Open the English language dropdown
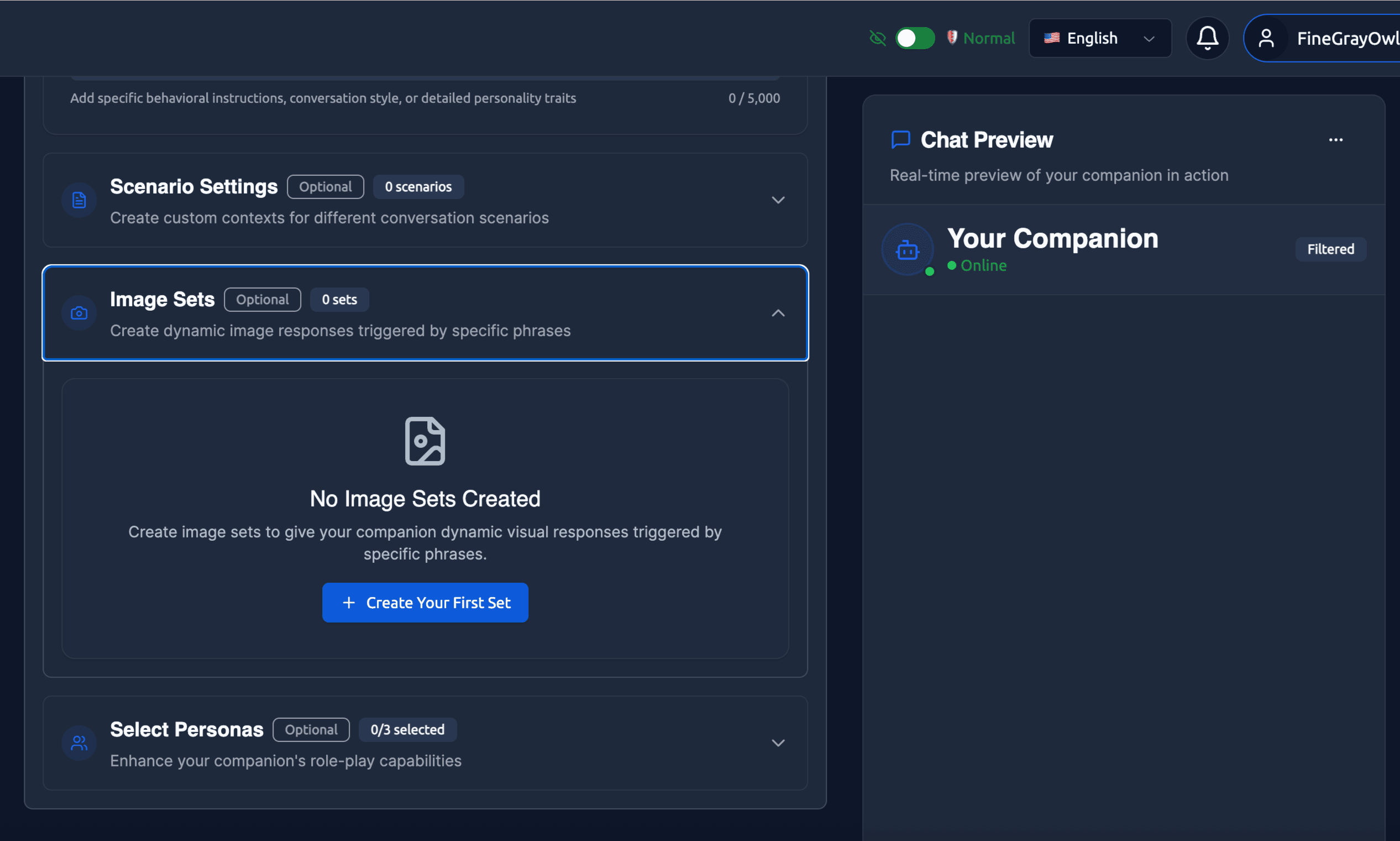 (x=1099, y=38)
